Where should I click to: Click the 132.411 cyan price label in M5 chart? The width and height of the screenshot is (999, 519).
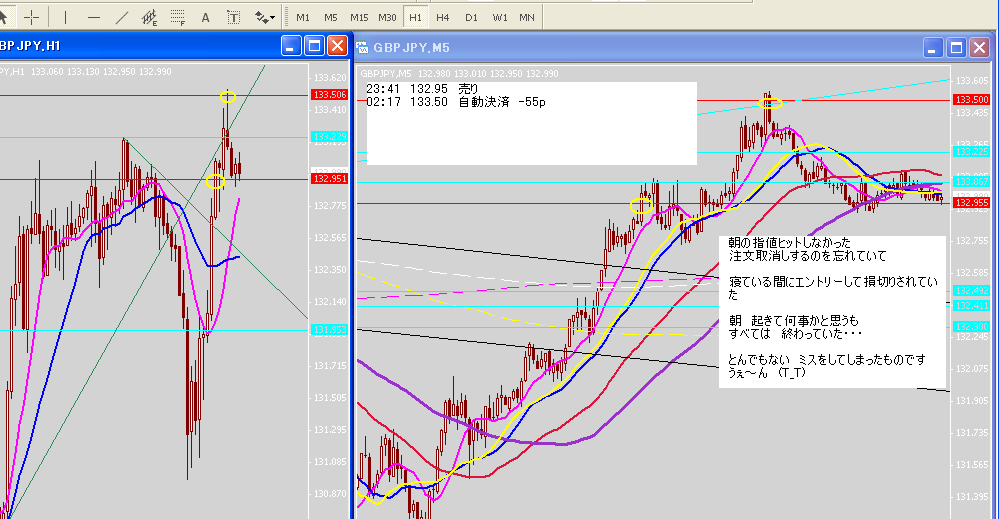pos(972,306)
